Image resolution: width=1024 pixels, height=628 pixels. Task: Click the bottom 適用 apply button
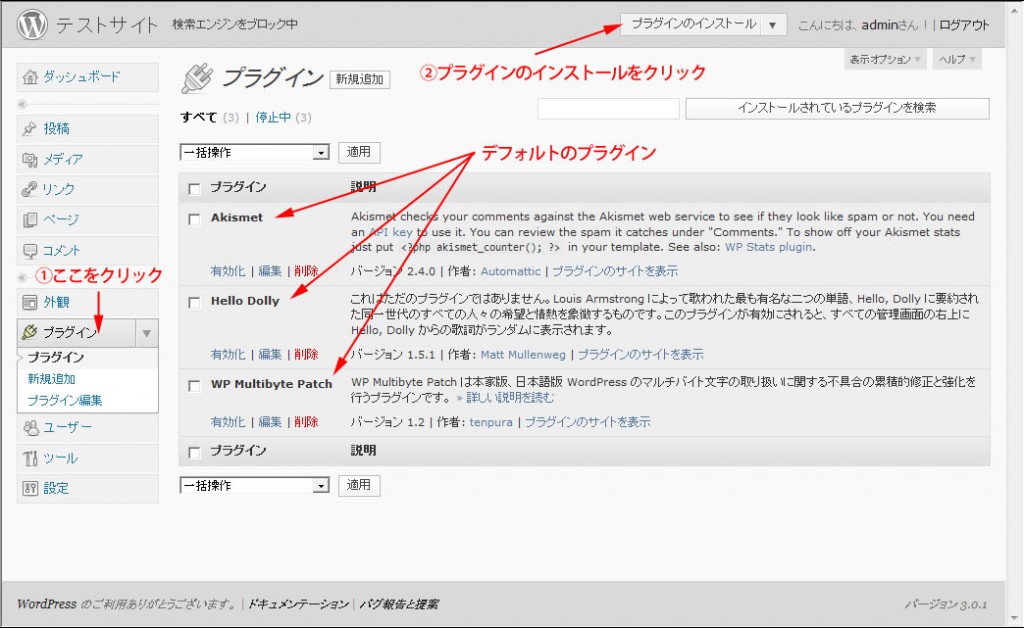[359, 485]
